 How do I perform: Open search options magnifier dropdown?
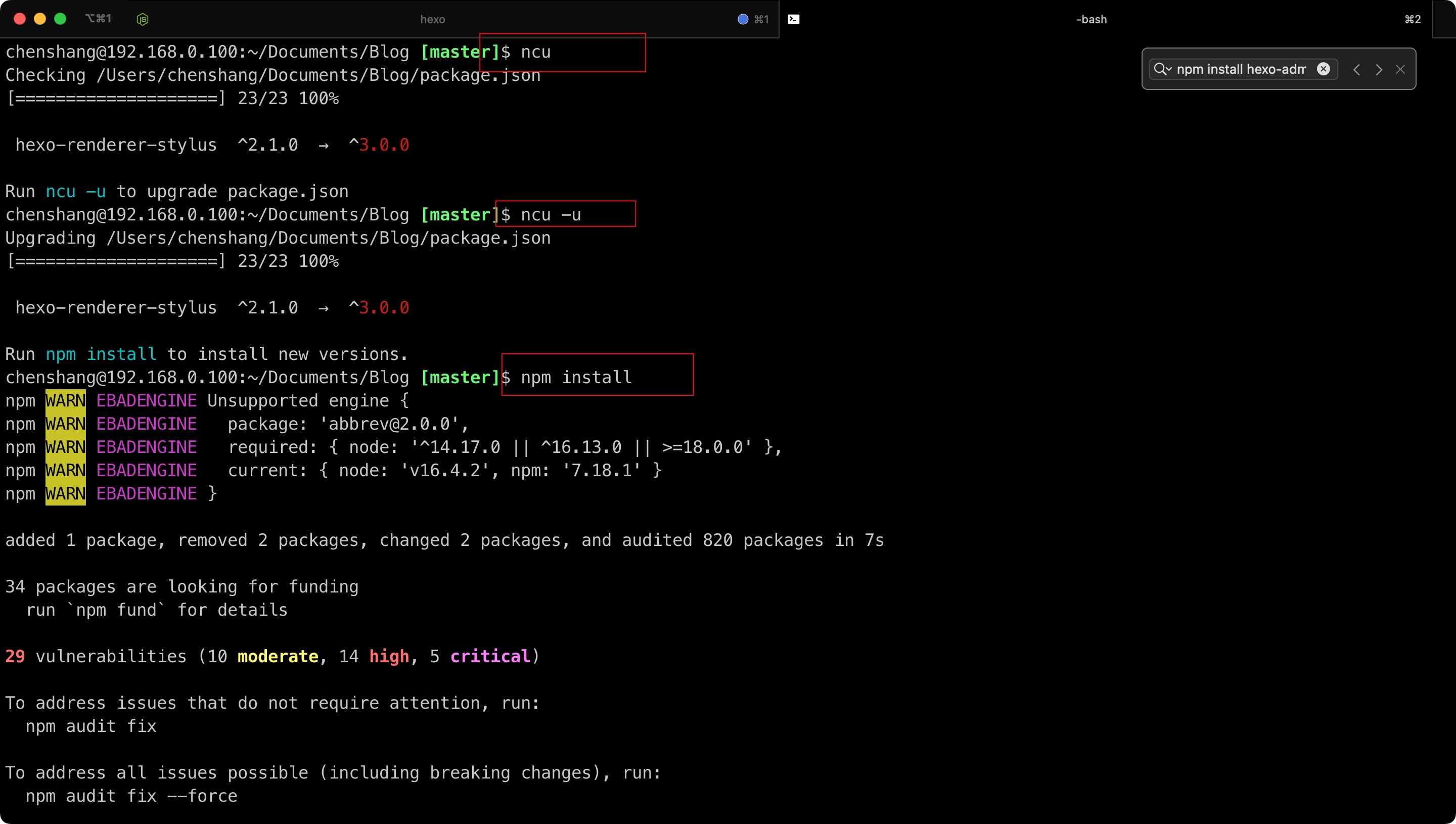tap(1162, 69)
